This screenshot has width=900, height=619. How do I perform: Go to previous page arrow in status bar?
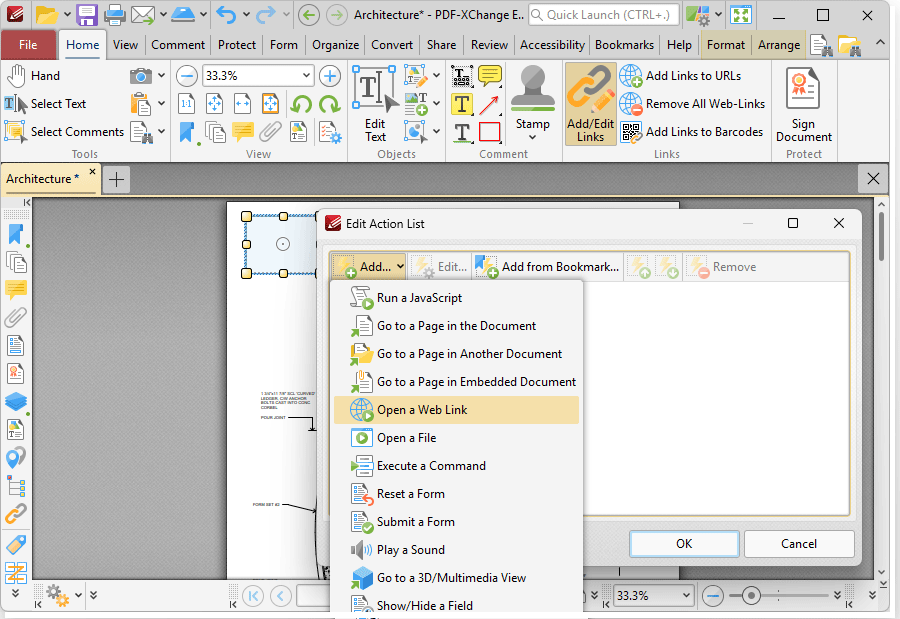(x=281, y=596)
